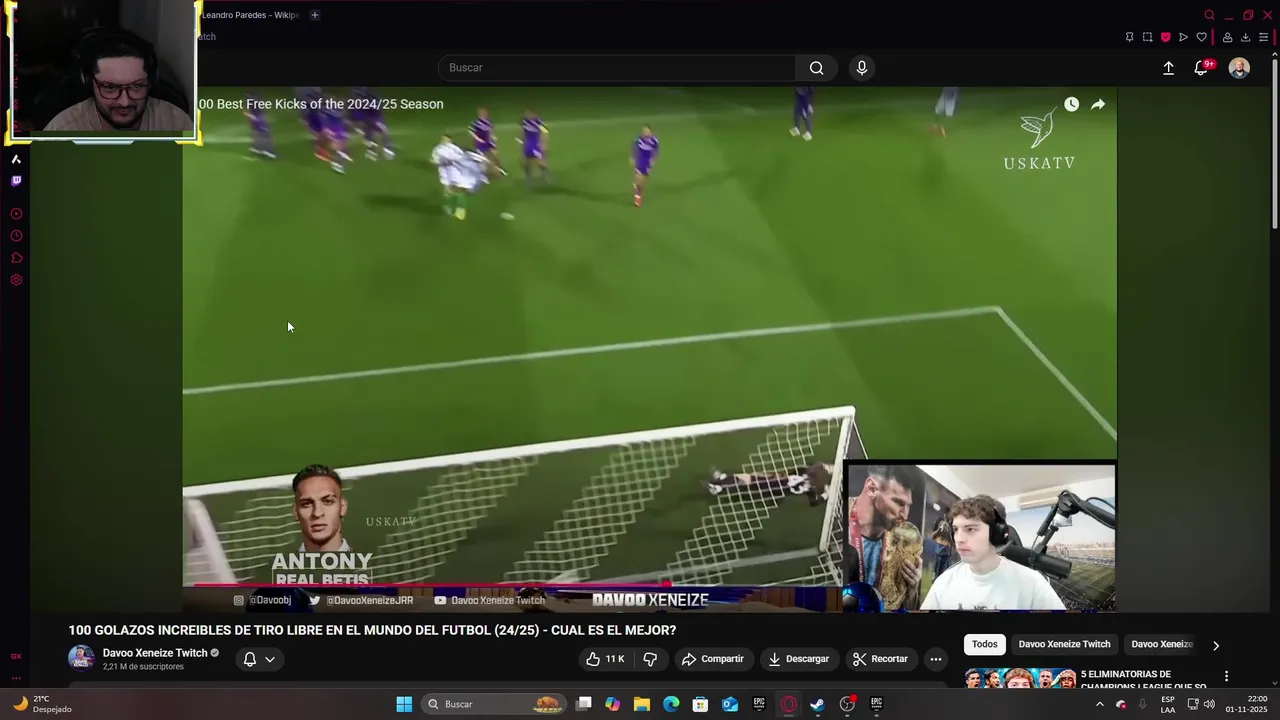Open the clock showing 22:00
This screenshot has height=720, width=1280.
coord(1247,704)
